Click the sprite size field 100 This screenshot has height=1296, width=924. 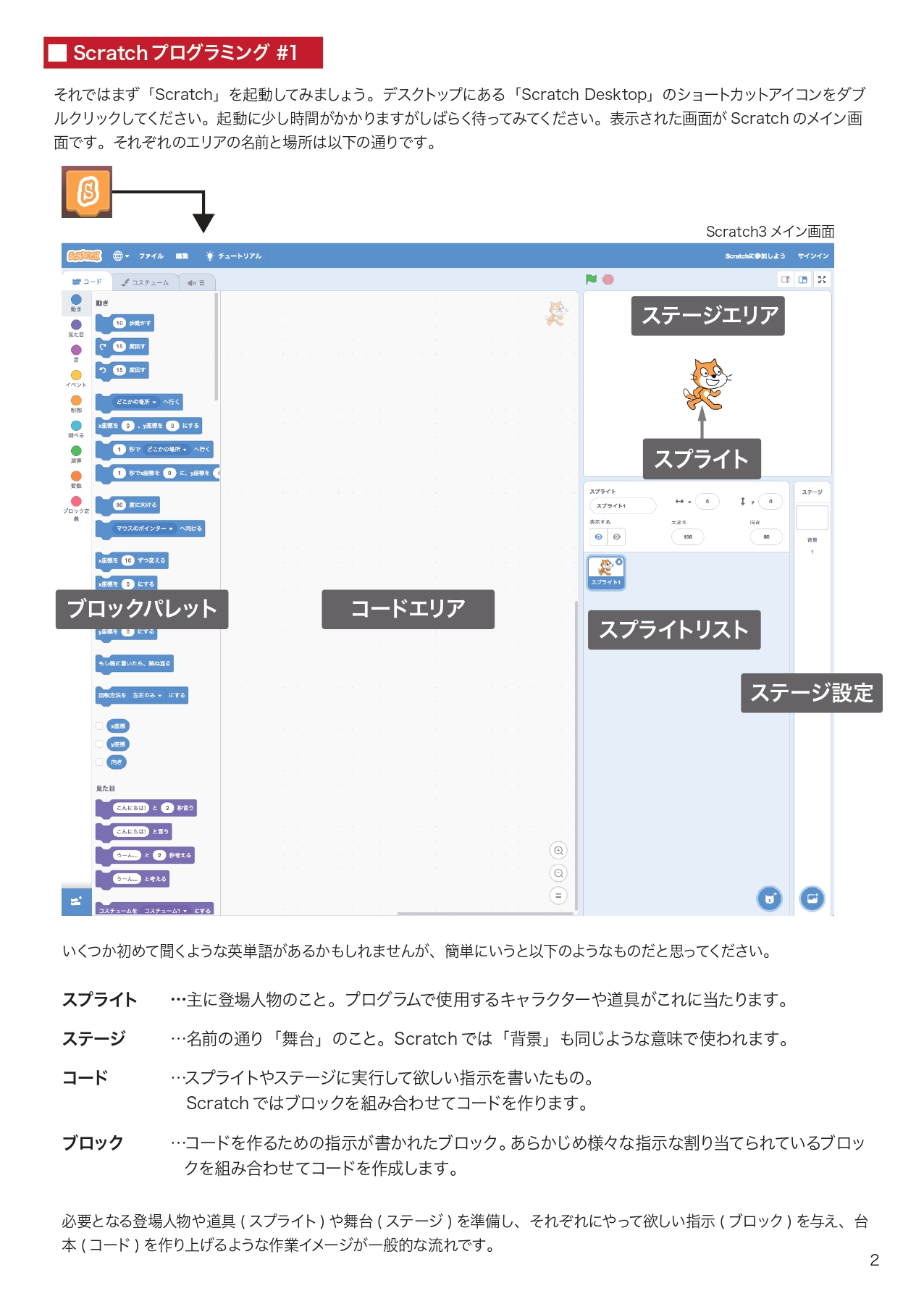[x=688, y=537]
